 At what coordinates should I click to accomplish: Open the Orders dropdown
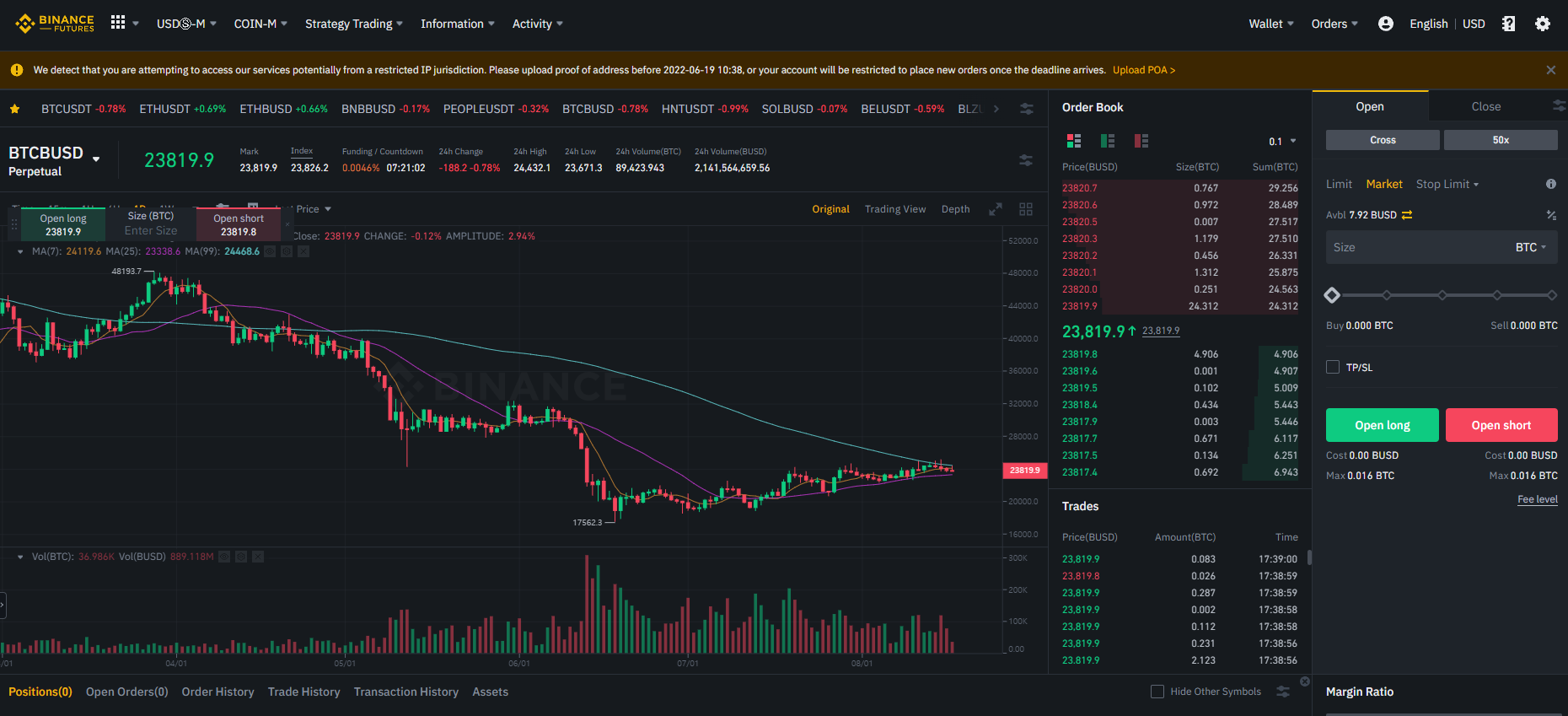tap(1334, 24)
